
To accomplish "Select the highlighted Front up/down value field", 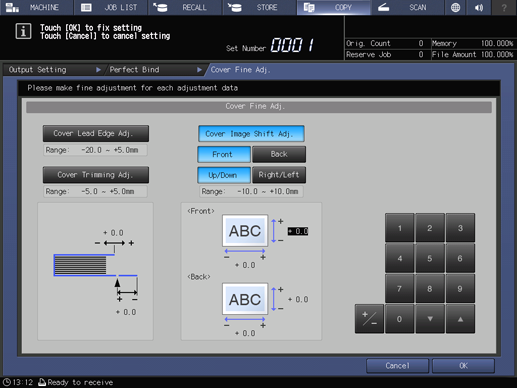I will point(298,231).
